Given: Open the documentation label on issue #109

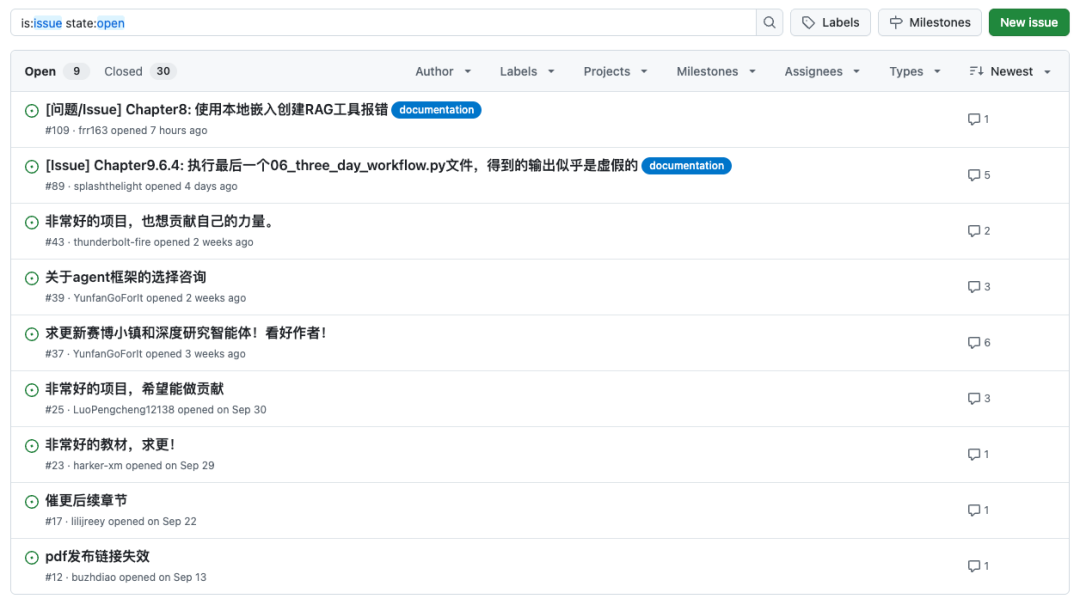Looking at the screenshot, I should click(x=436, y=110).
